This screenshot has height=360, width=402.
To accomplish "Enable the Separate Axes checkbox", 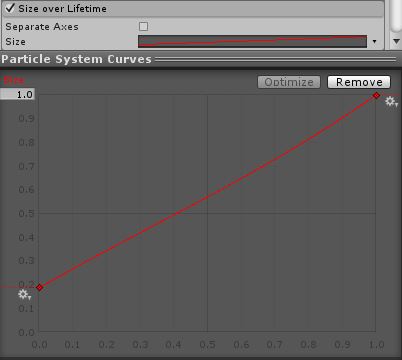I will [x=143, y=26].
